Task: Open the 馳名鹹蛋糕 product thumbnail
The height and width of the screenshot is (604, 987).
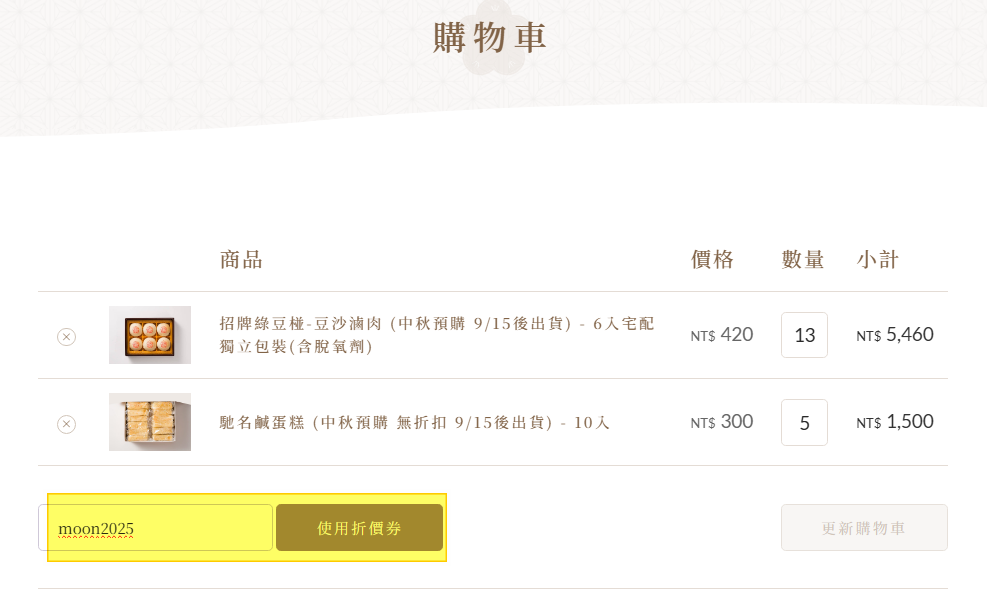Action: pyautogui.click(x=150, y=422)
